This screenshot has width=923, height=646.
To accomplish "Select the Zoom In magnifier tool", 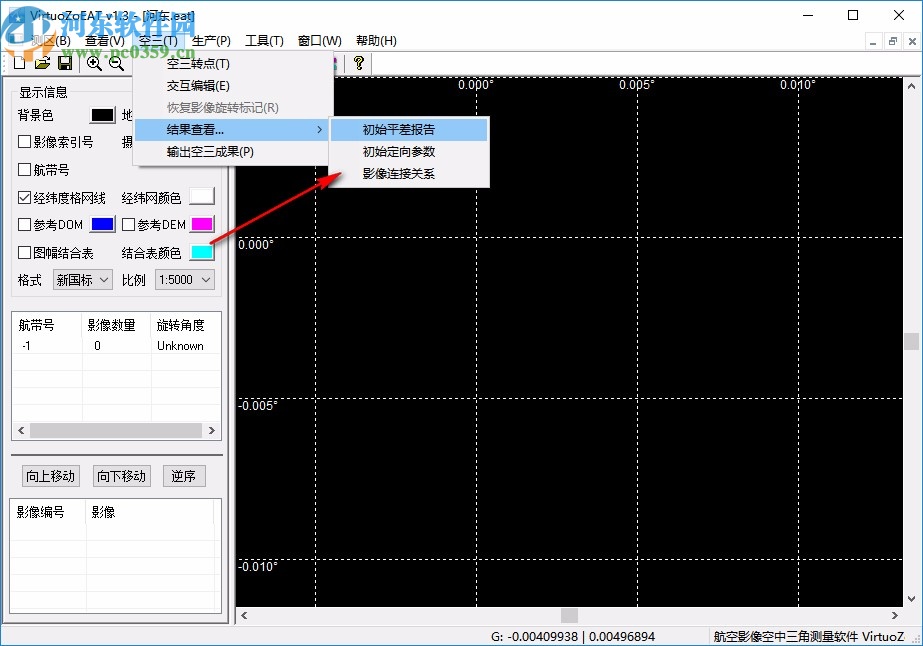I will 93,62.
